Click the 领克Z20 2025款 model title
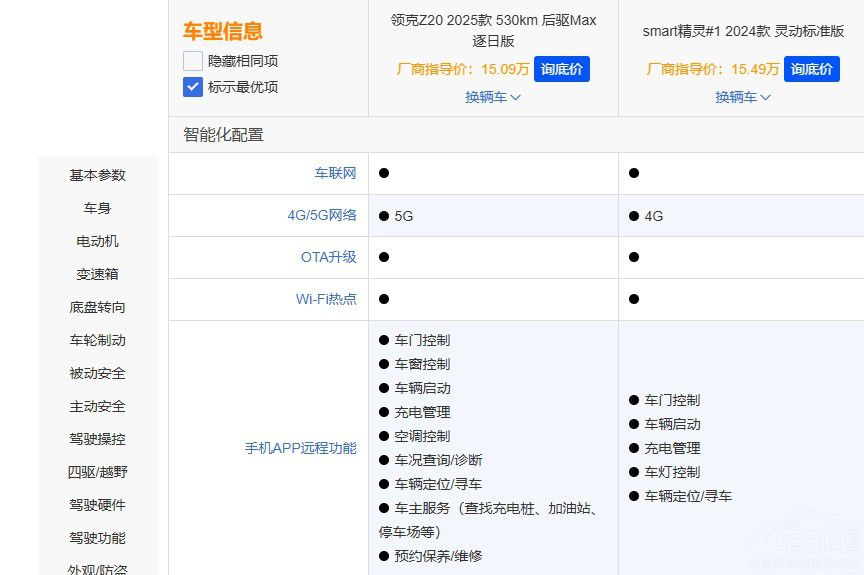864x575 pixels. click(x=493, y=31)
